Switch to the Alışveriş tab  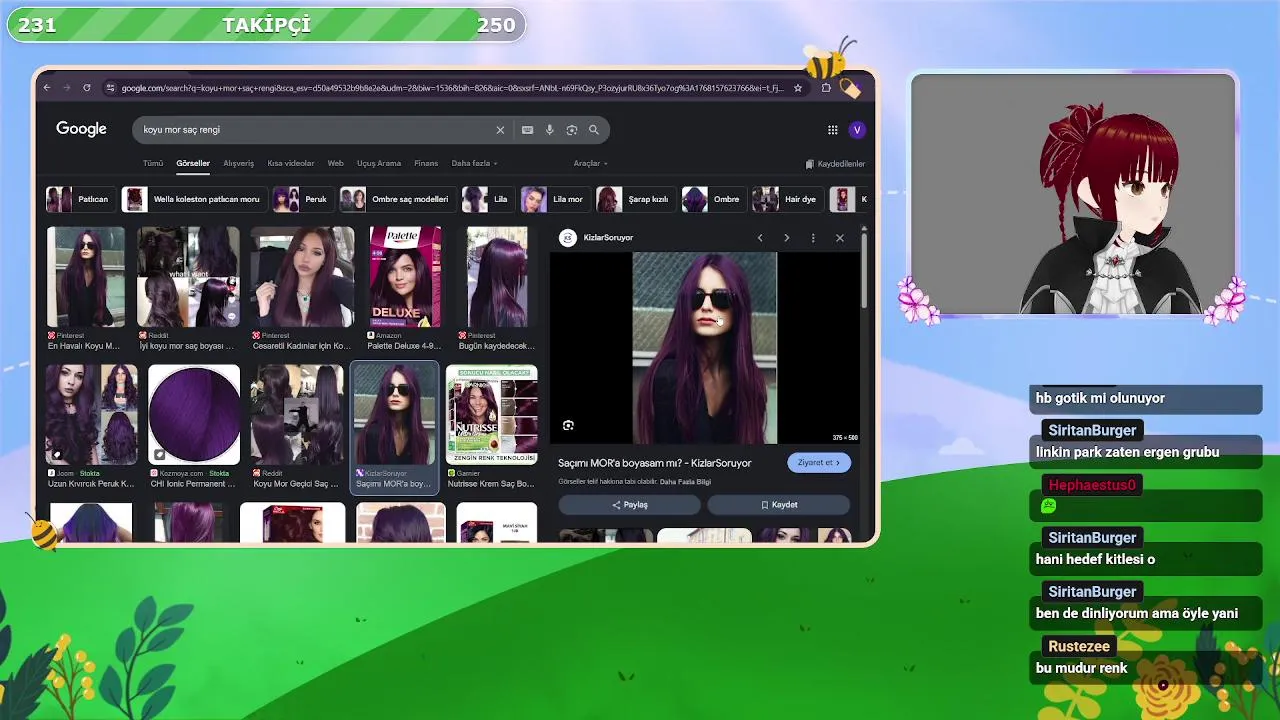tap(238, 163)
